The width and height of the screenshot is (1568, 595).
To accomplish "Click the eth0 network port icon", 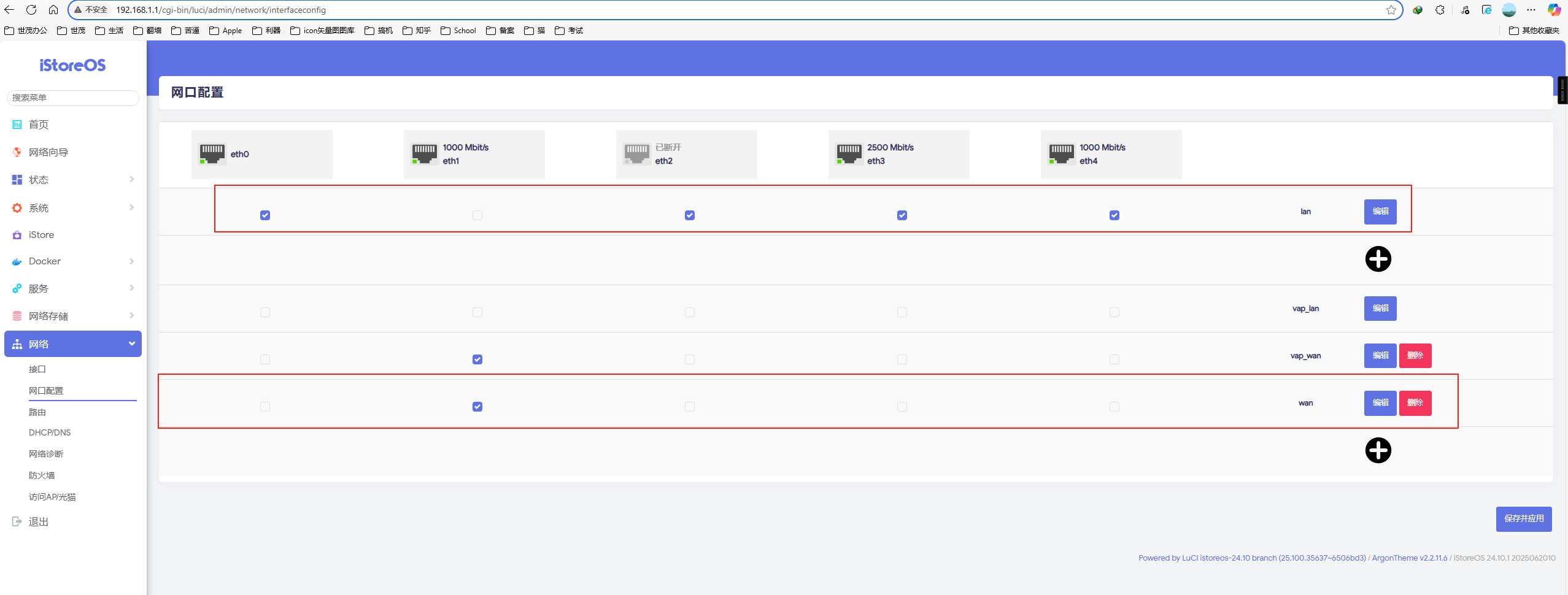I will point(212,153).
